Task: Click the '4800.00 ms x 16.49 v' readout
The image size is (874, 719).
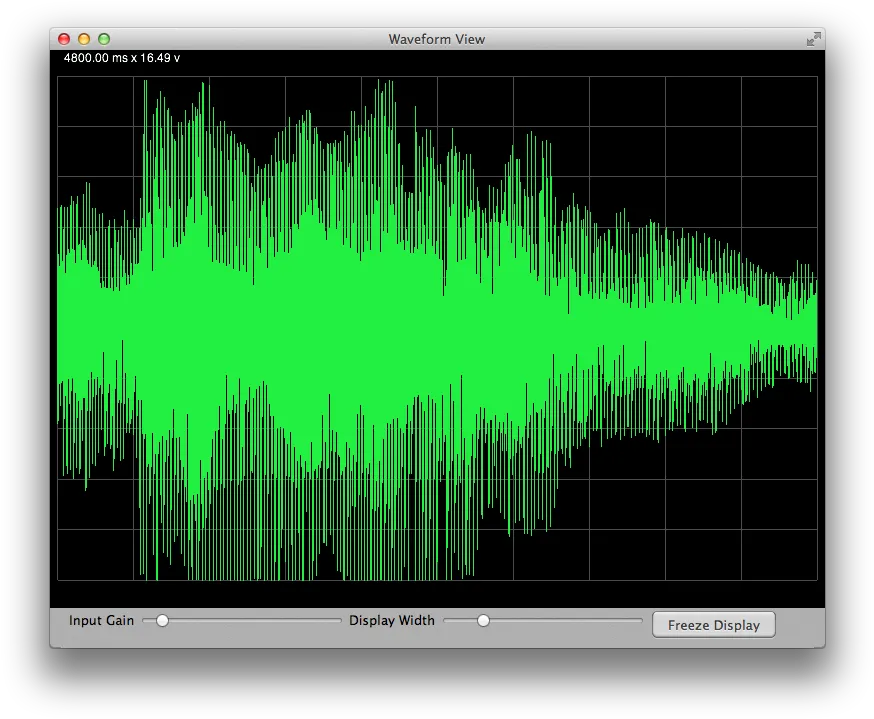Action: [122, 58]
